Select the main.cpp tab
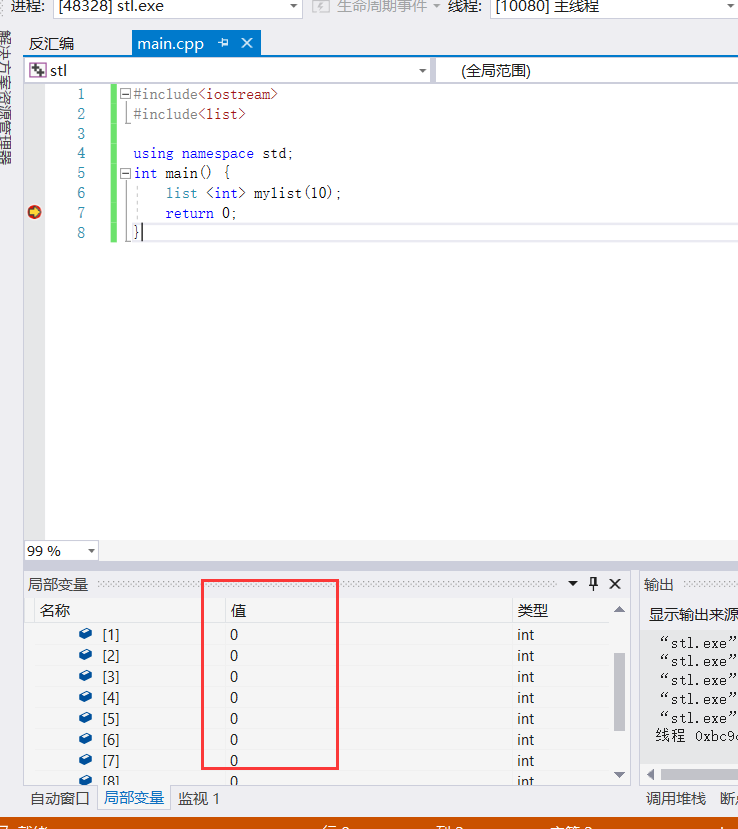 pos(170,43)
